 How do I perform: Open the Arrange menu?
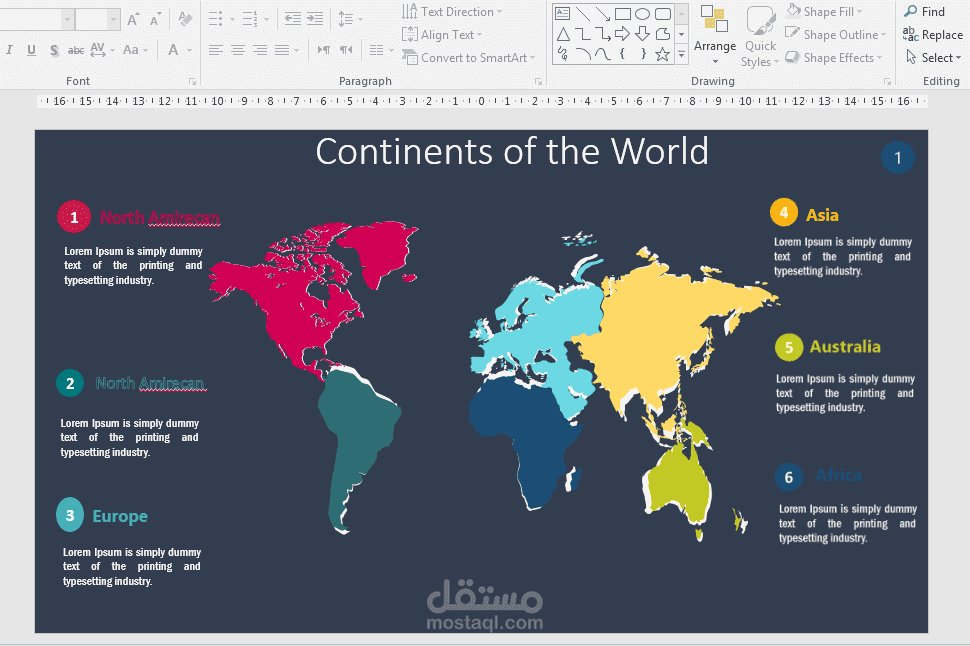(x=715, y=35)
